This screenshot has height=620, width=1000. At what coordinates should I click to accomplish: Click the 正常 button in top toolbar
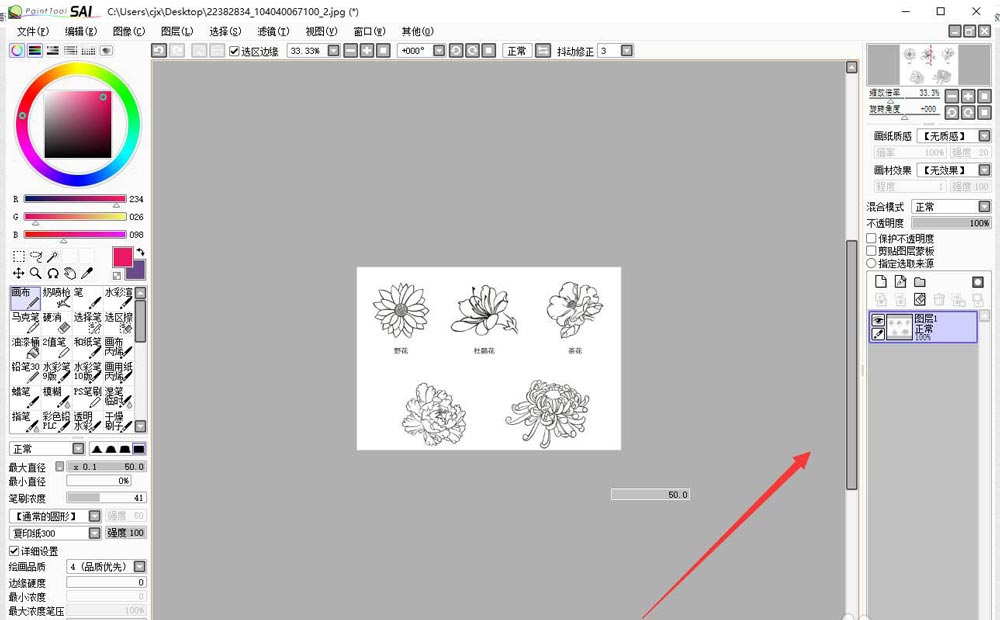[516, 51]
